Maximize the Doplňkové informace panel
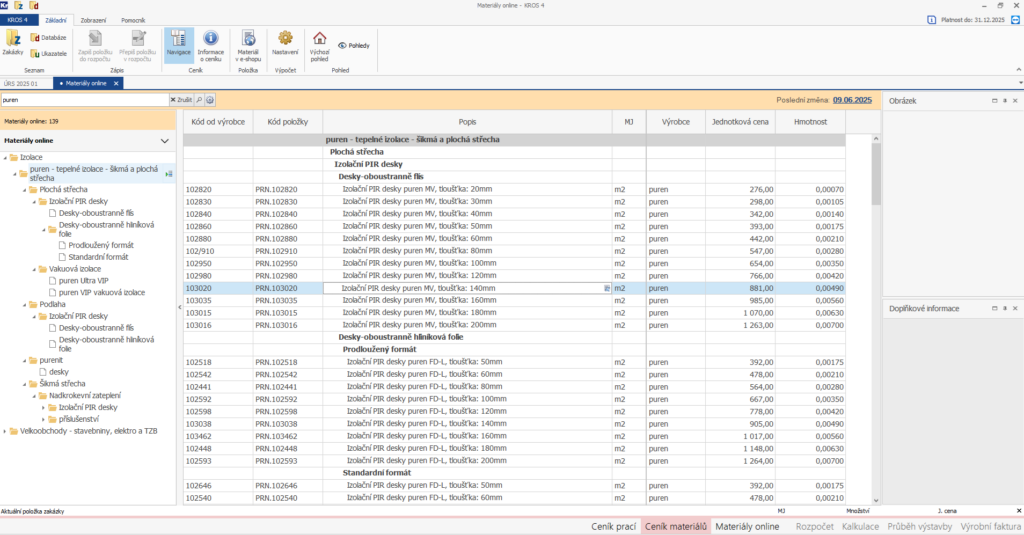This screenshot has height=535, width=1024. [995, 308]
